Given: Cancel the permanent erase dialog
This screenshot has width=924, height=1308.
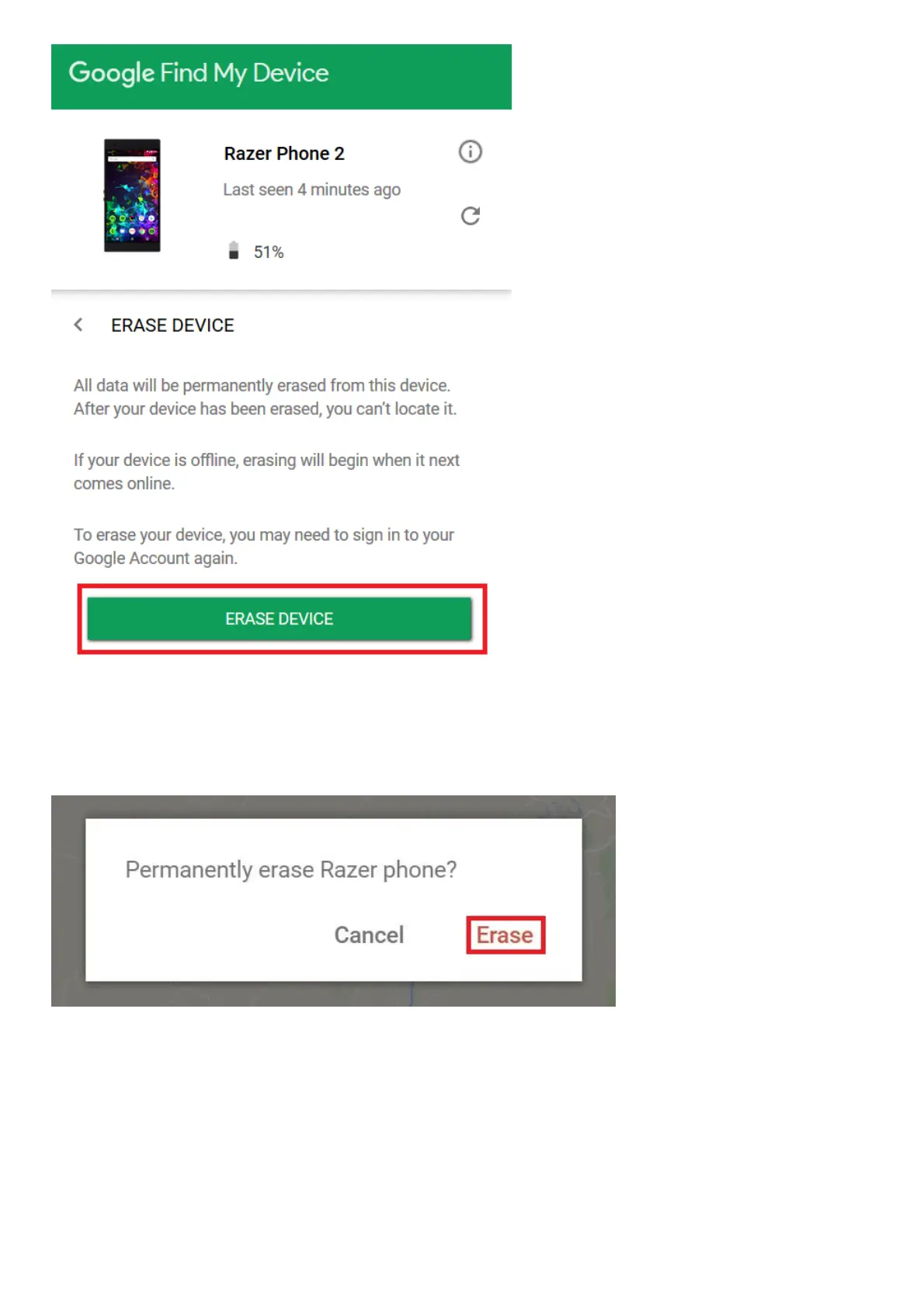Looking at the screenshot, I should pos(369,934).
